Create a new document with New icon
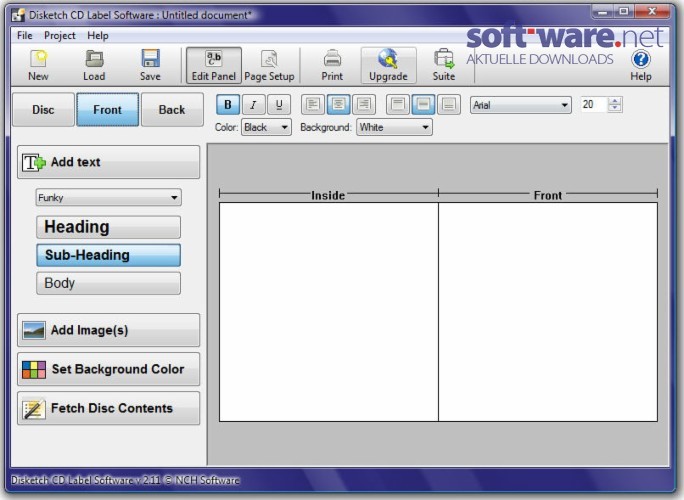This screenshot has height=500, width=684. coord(38,65)
